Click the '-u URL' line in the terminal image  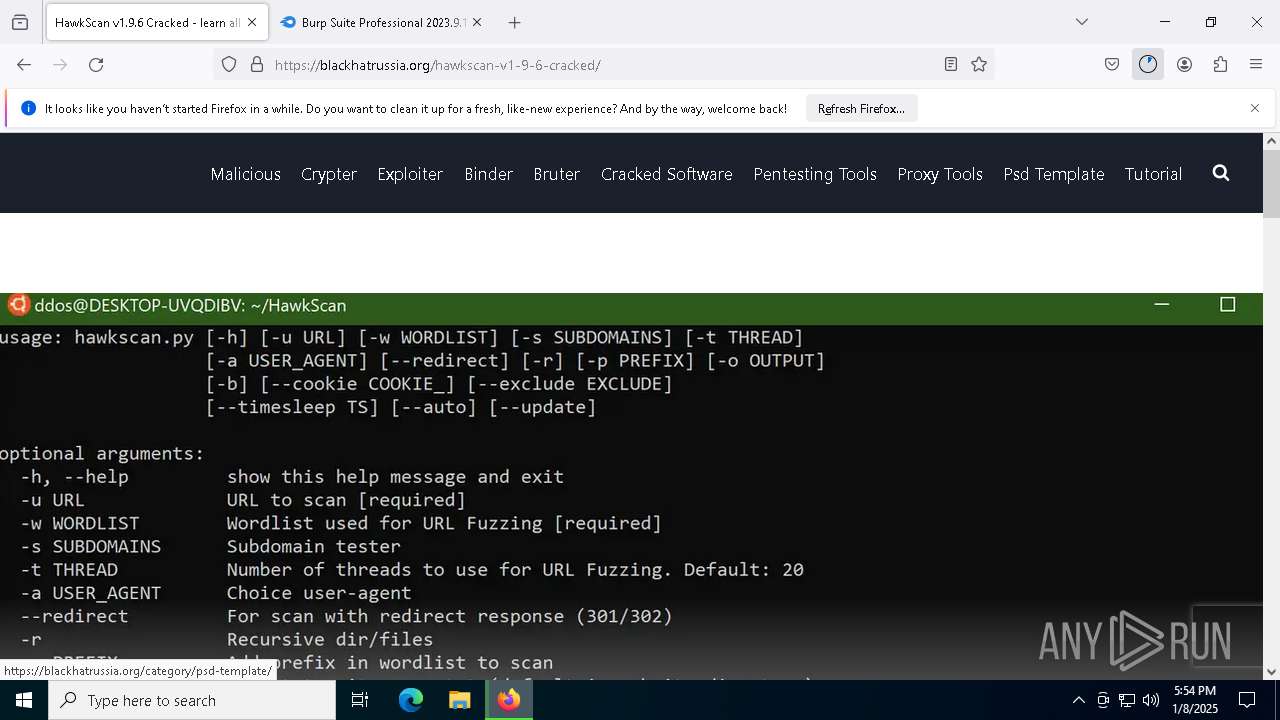[243, 500]
